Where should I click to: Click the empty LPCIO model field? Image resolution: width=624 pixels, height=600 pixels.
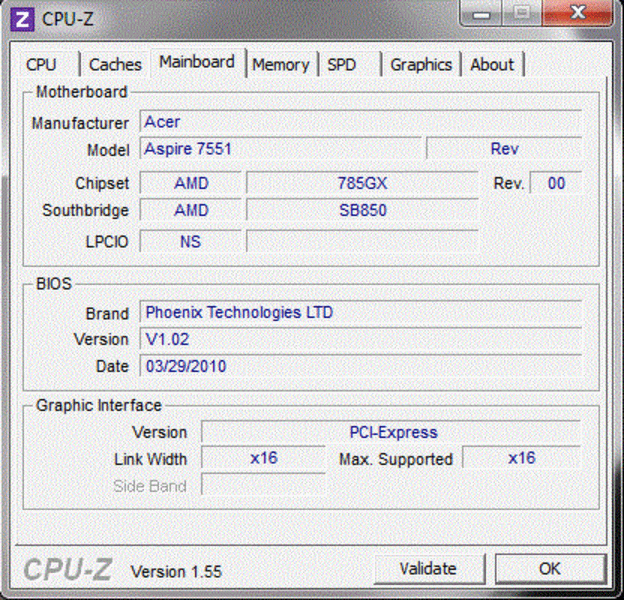[x=362, y=242]
